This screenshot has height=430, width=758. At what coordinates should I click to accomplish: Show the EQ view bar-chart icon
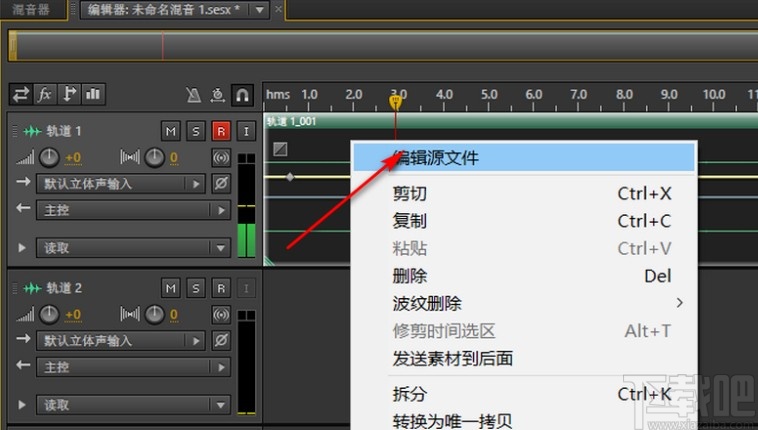coord(93,94)
